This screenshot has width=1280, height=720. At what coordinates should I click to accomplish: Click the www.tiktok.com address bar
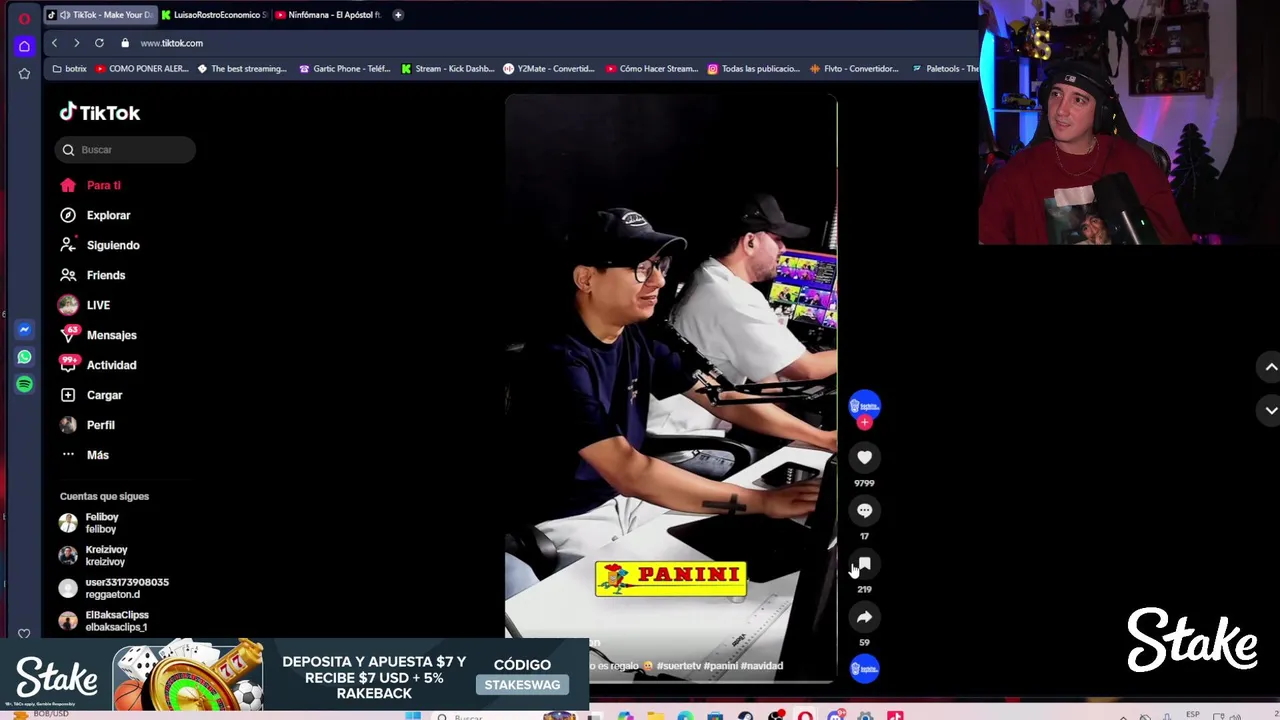tap(171, 43)
